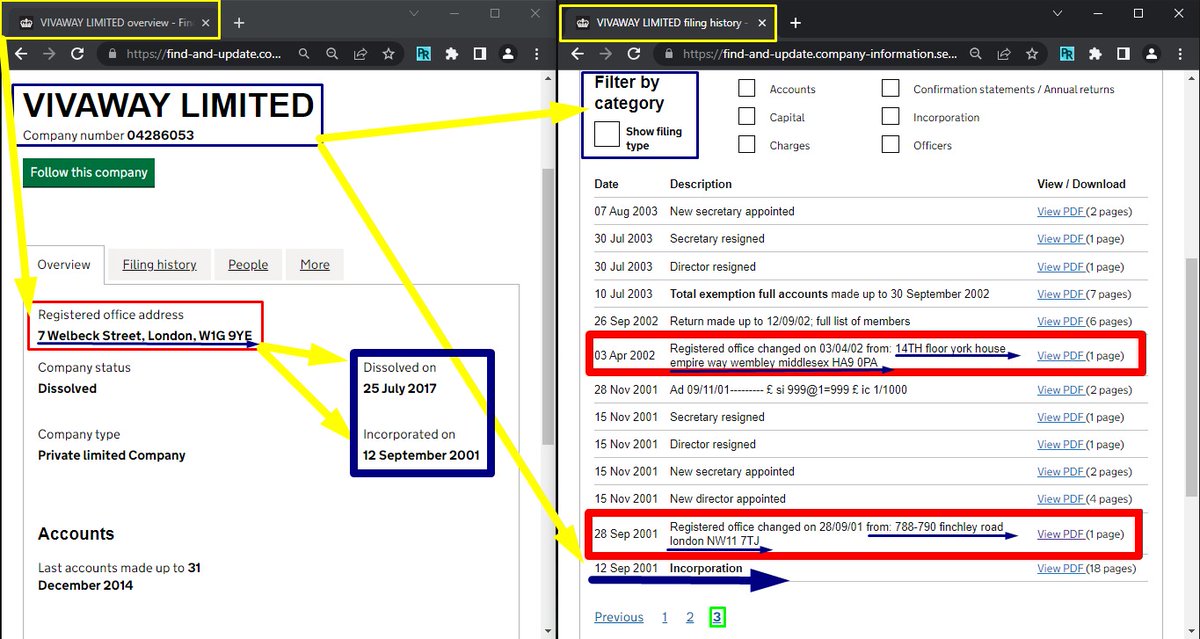Tick the Capital filter checkbox
This screenshot has height=639, width=1200.
746,116
